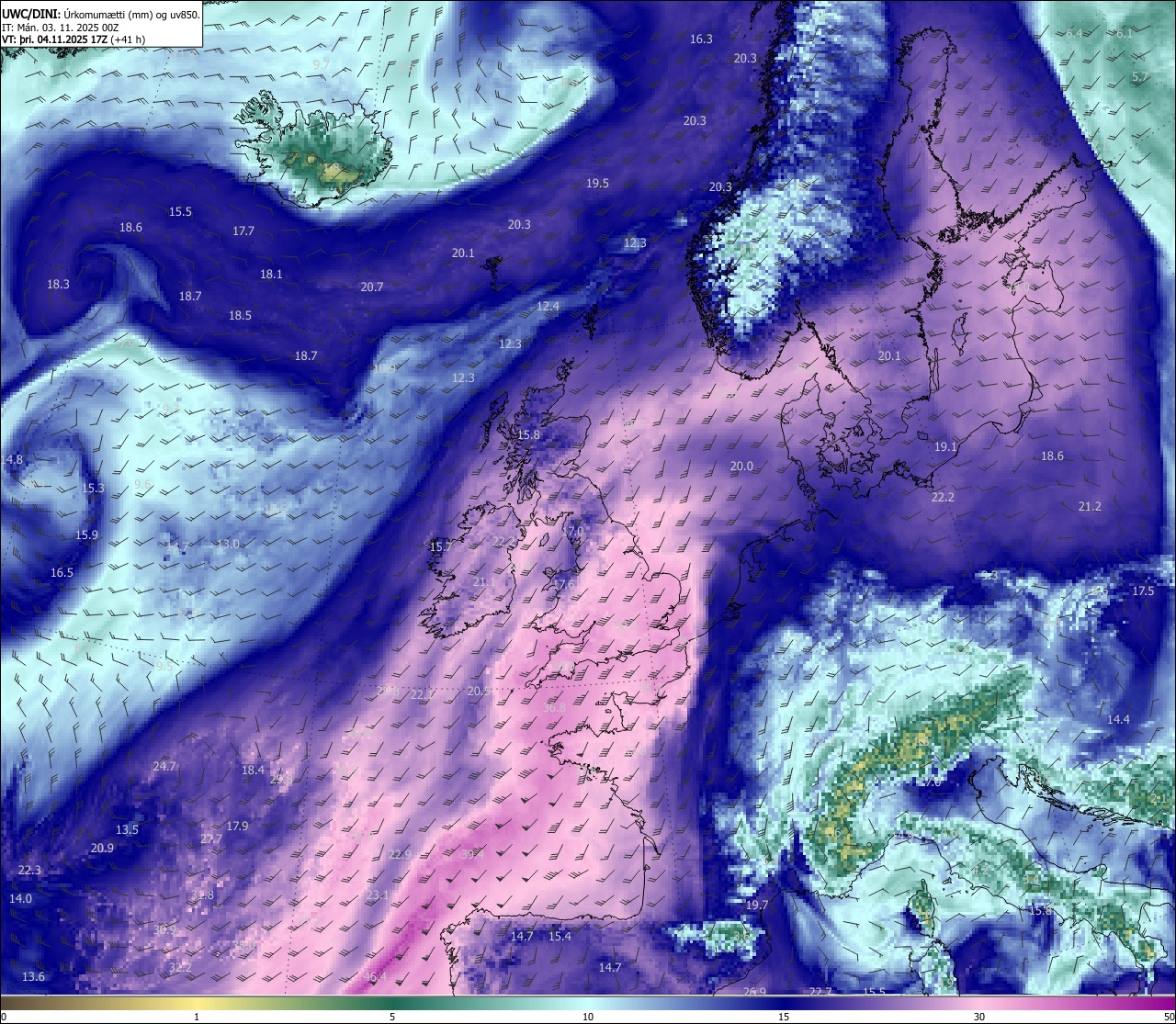Click the 18.1 value label
This screenshot has height=1024, width=1176.
pos(271,275)
